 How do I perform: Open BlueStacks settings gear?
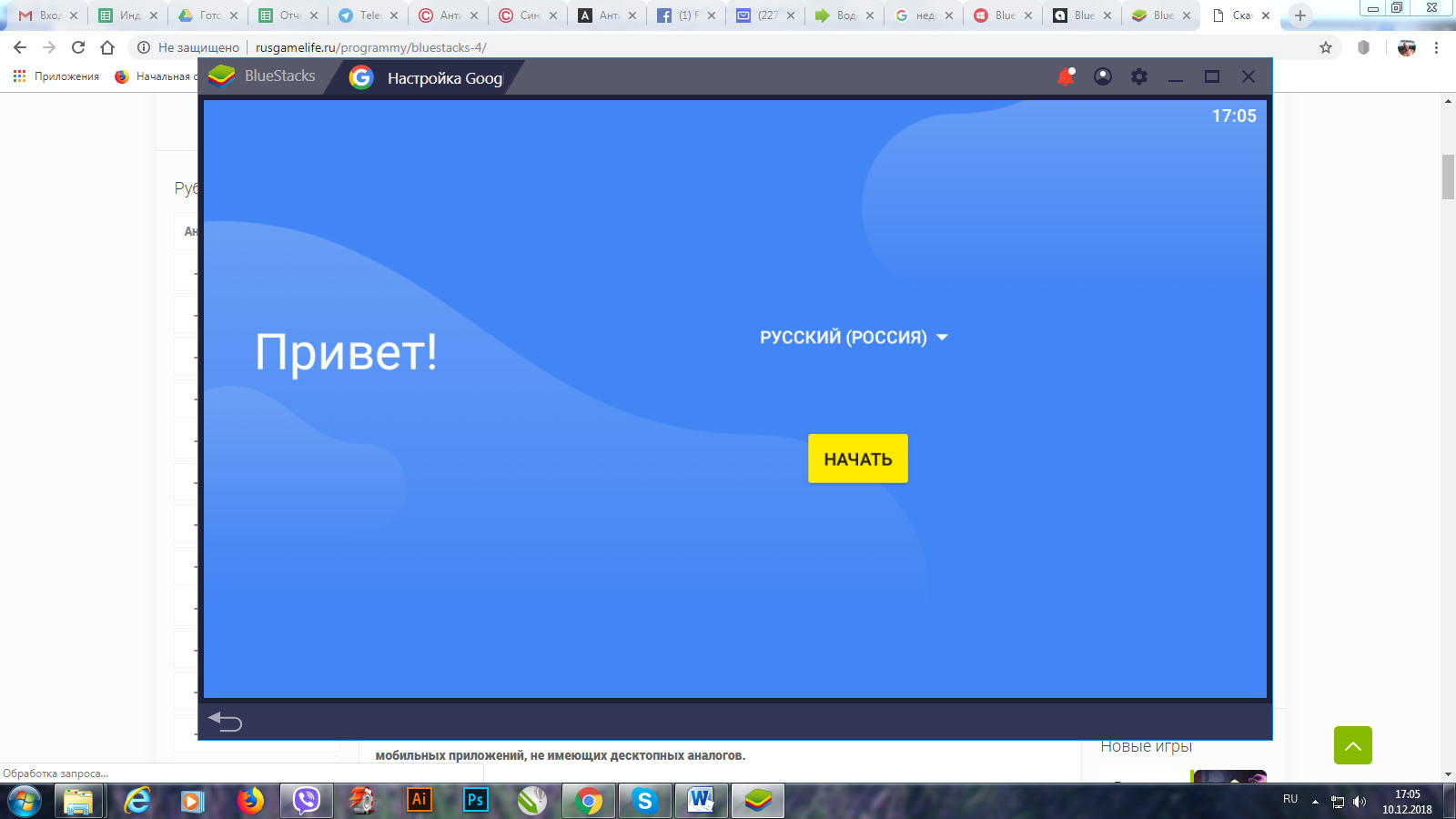coord(1139,77)
